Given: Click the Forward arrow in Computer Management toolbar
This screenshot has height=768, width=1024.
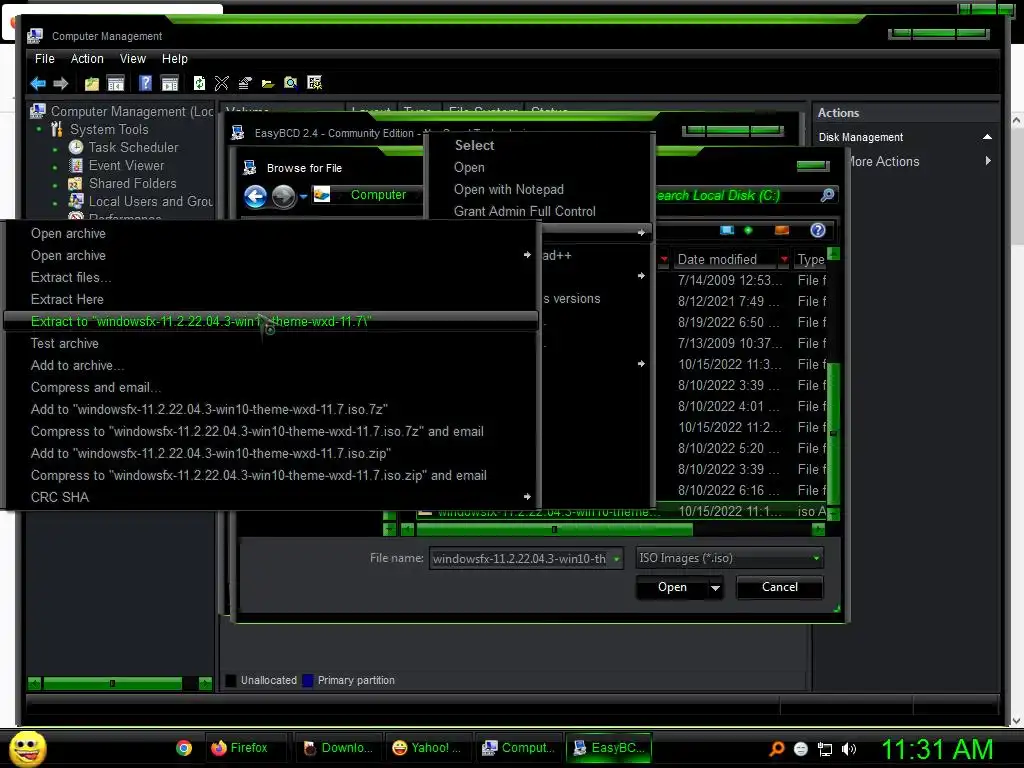Looking at the screenshot, I should (61, 84).
